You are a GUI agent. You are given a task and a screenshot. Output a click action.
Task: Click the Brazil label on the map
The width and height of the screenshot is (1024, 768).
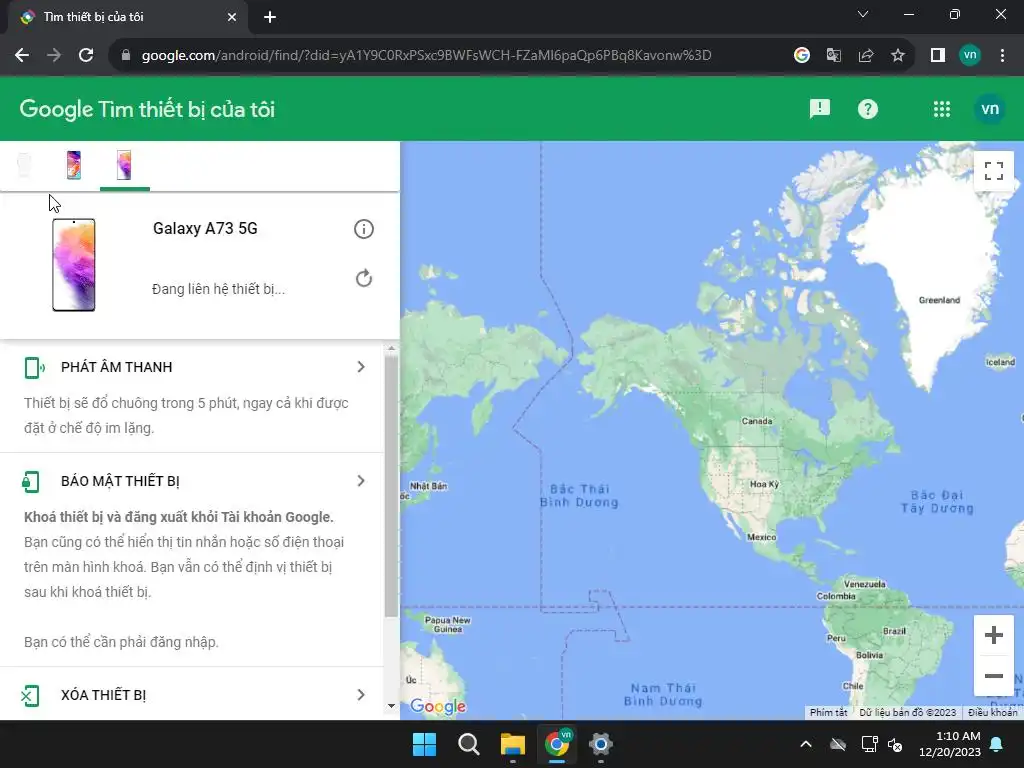click(894, 632)
